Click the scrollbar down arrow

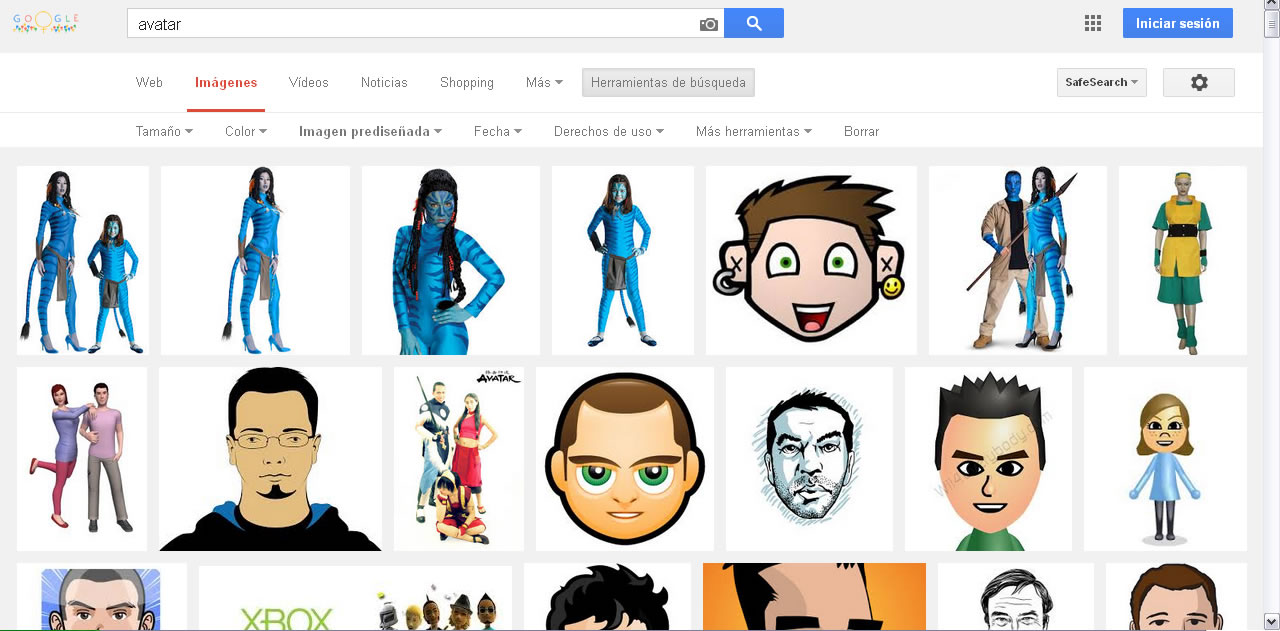coord(1271,621)
